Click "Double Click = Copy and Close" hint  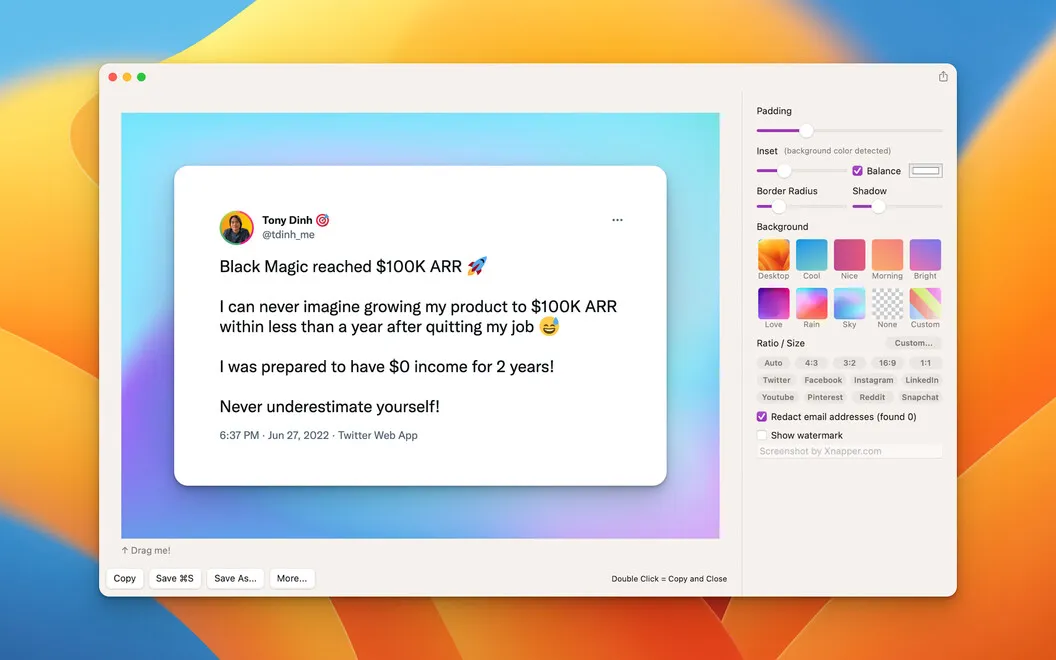pyautogui.click(x=669, y=579)
